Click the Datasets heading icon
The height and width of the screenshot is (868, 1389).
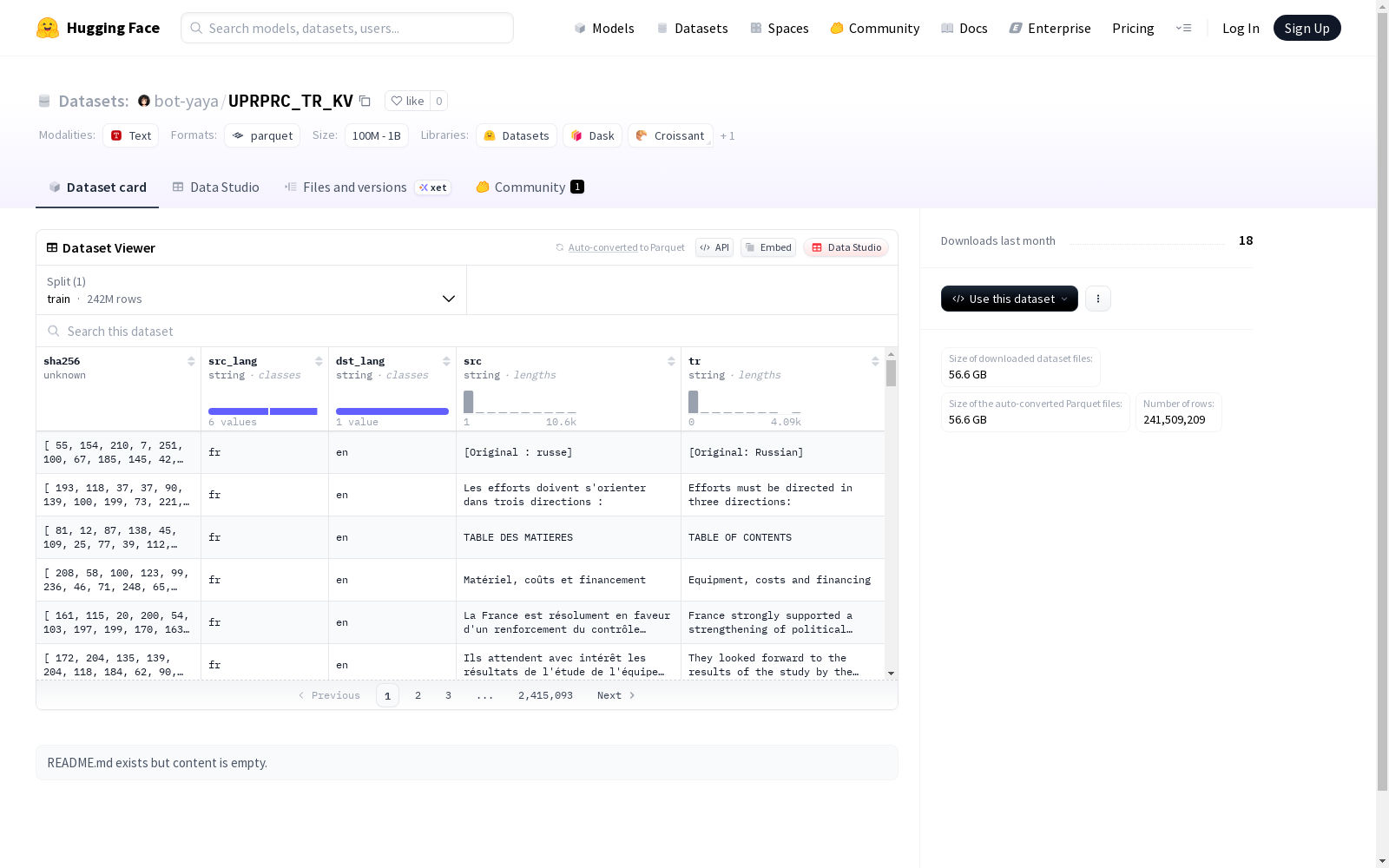pos(44,101)
